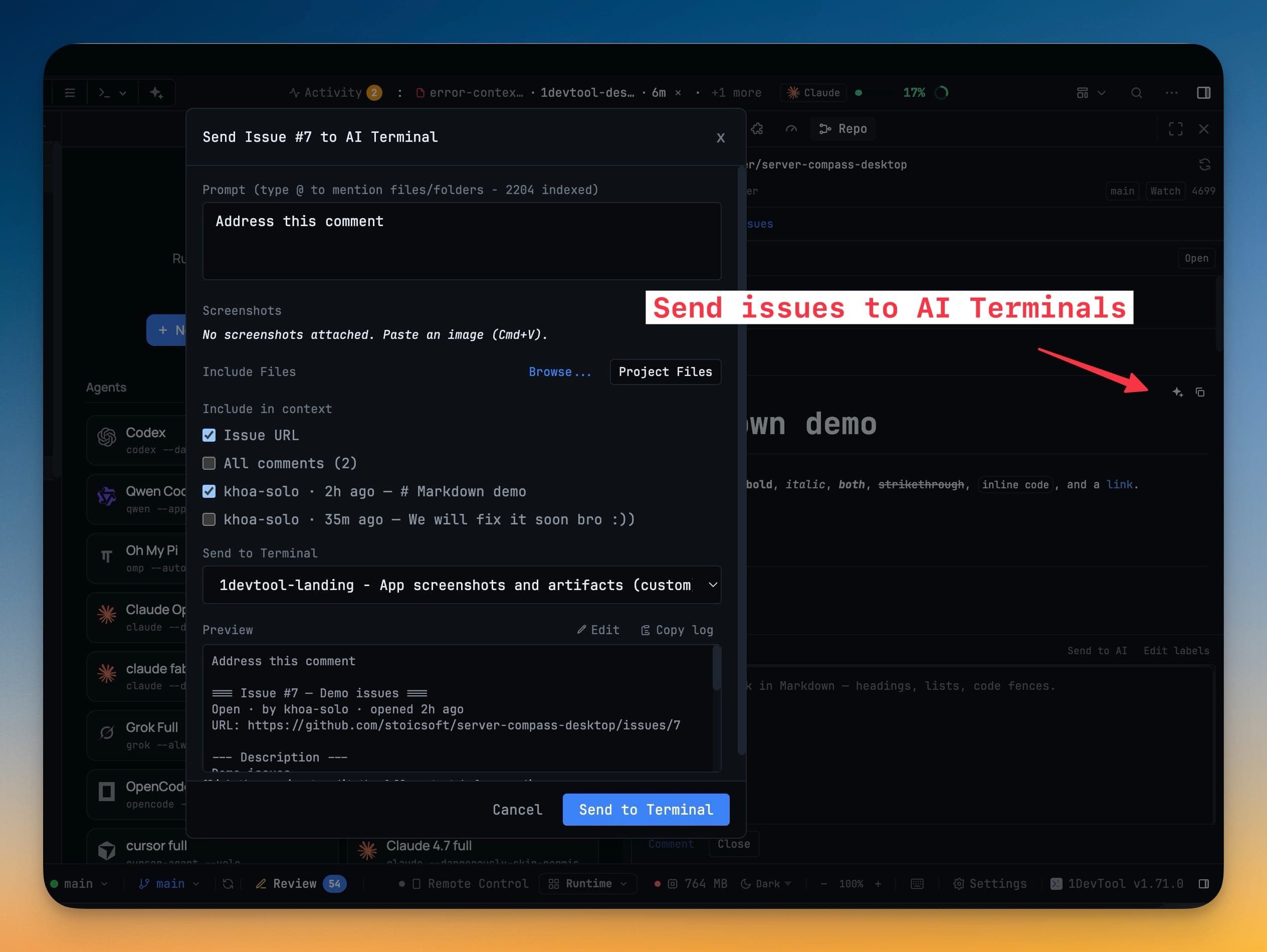Check the 'We will fix it soon bro' comment checkbox
Image resolution: width=1267 pixels, height=952 pixels.
[x=209, y=519]
